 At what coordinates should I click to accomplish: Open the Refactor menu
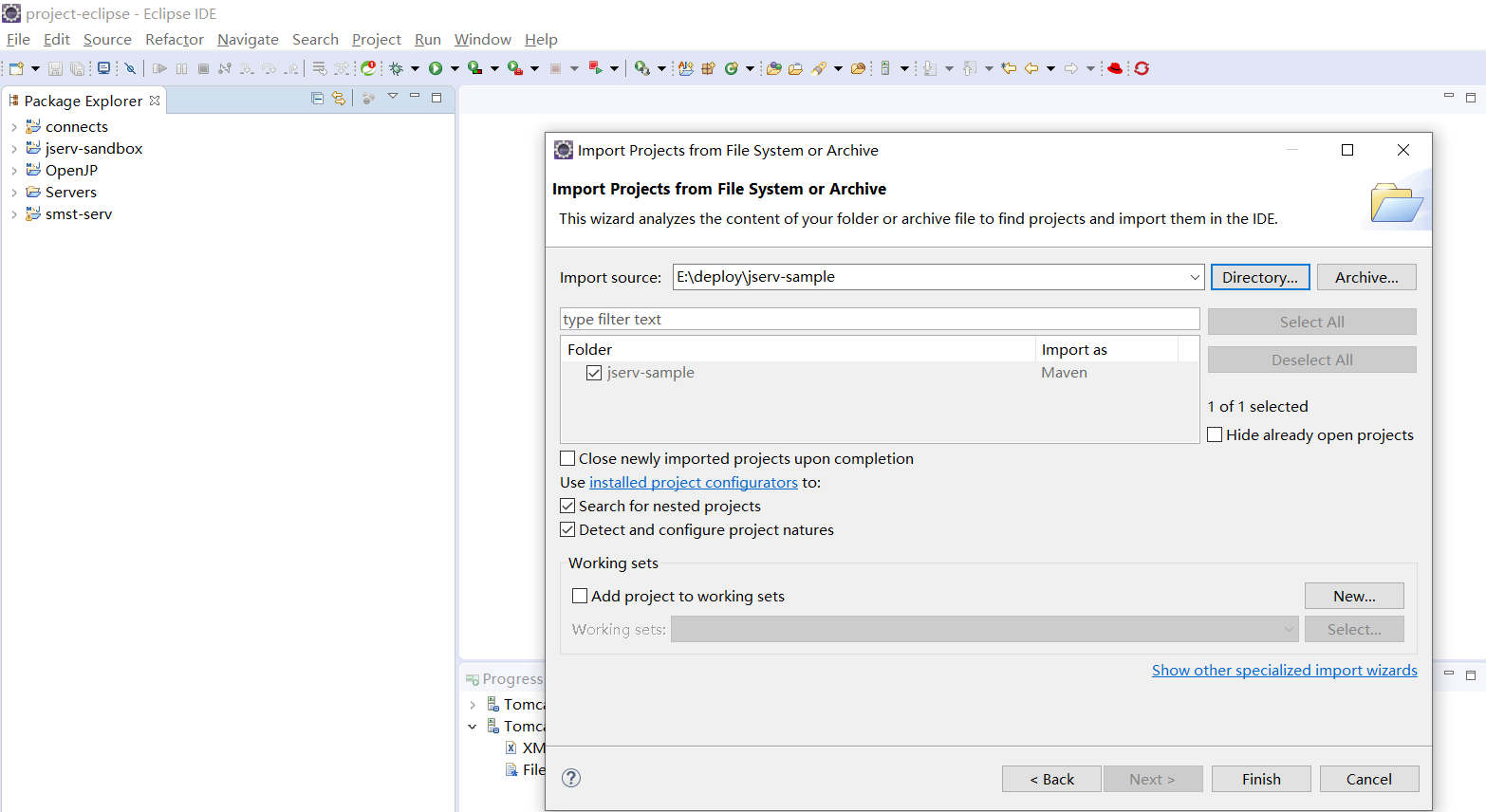click(175, 39)
